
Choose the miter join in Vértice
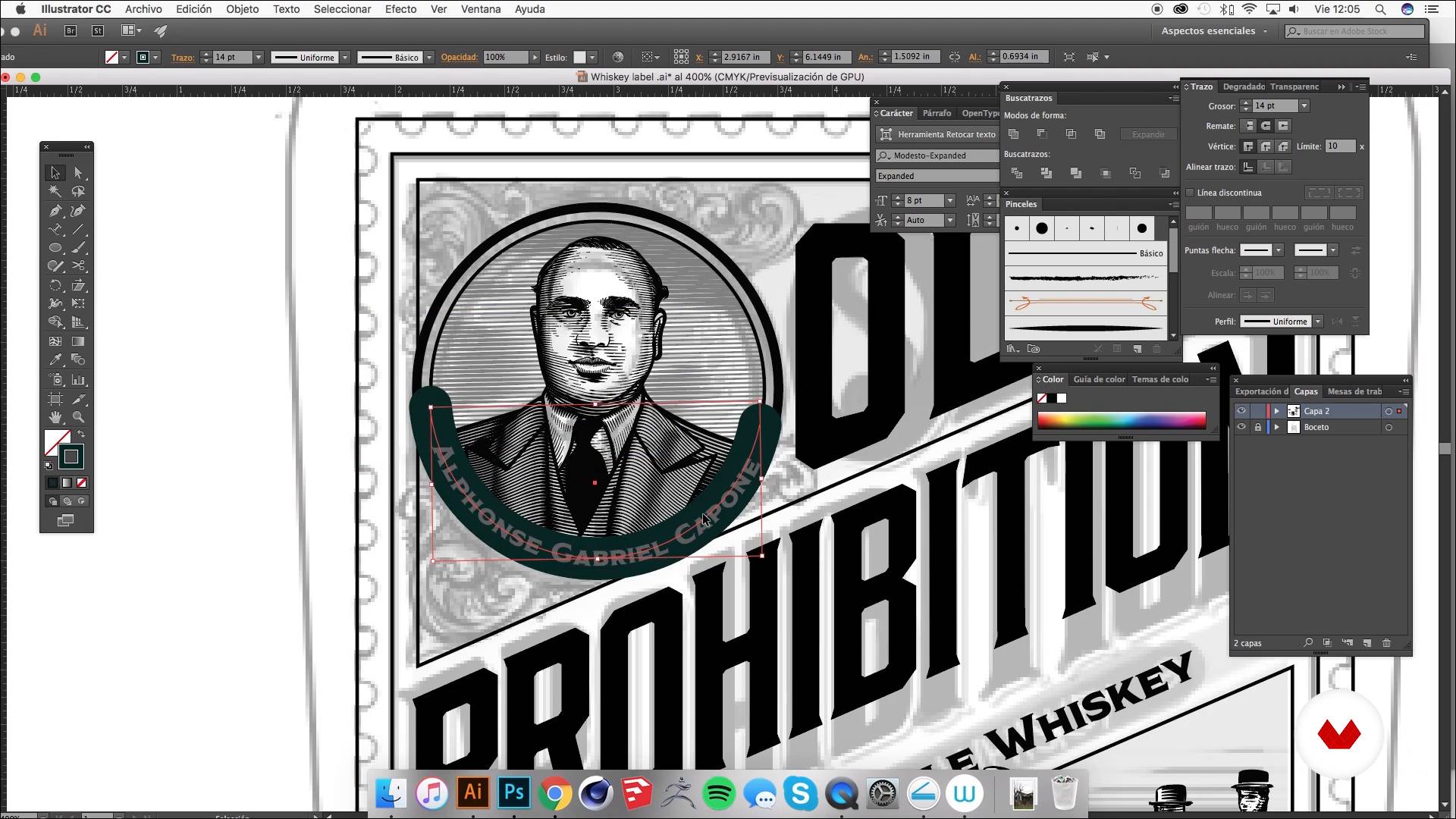pyautogui.click(x=1248, y=146)
